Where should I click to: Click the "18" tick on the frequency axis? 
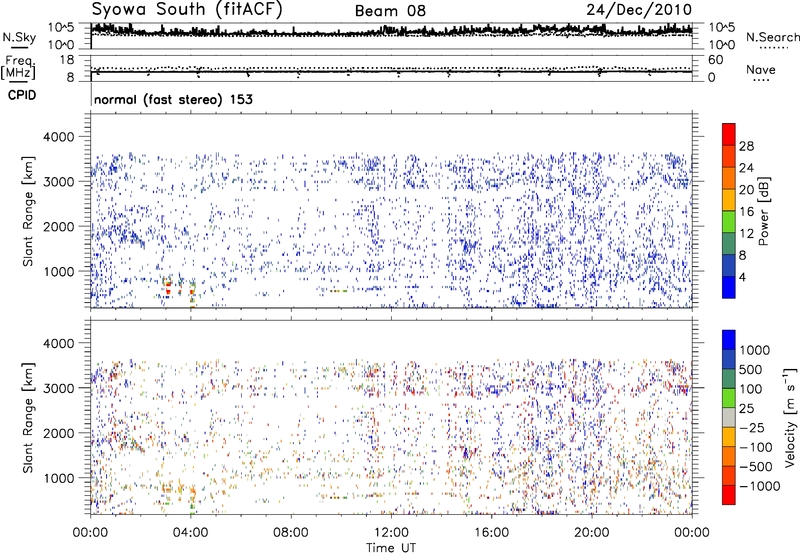pyautogui.click(x=67, y=60)
